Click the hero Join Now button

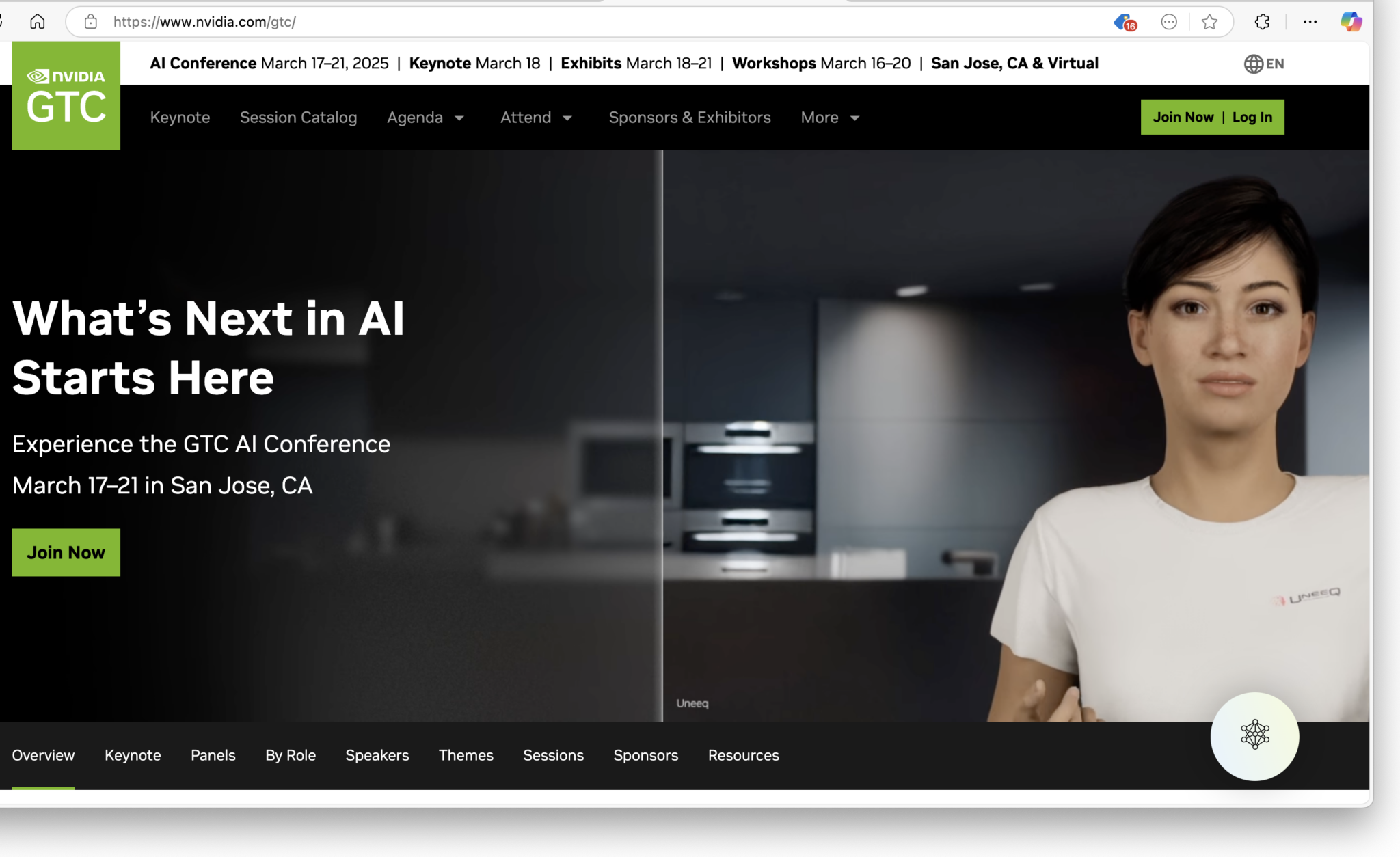click(x=66, y=552)
